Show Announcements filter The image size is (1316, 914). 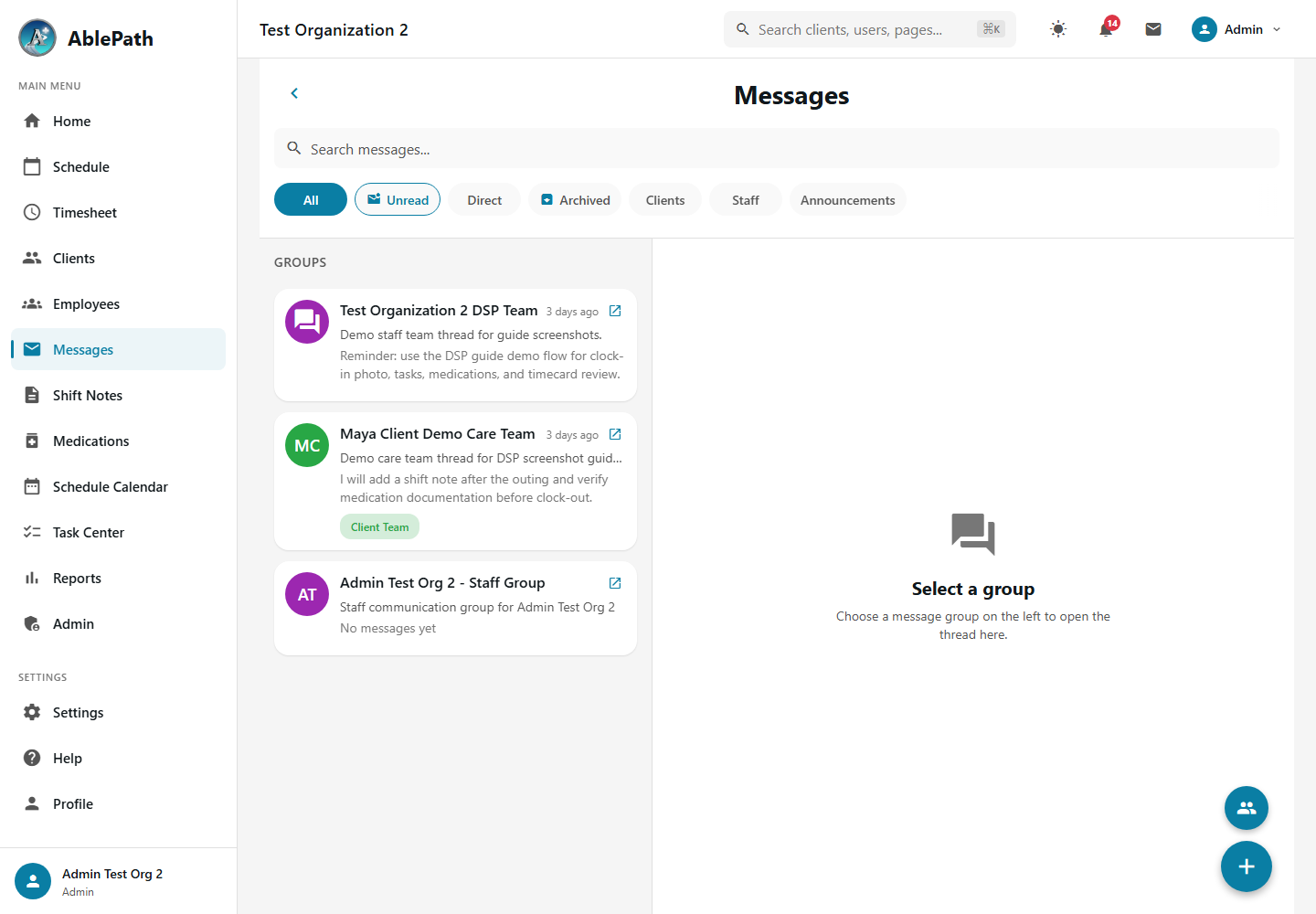tap(848, 200)
